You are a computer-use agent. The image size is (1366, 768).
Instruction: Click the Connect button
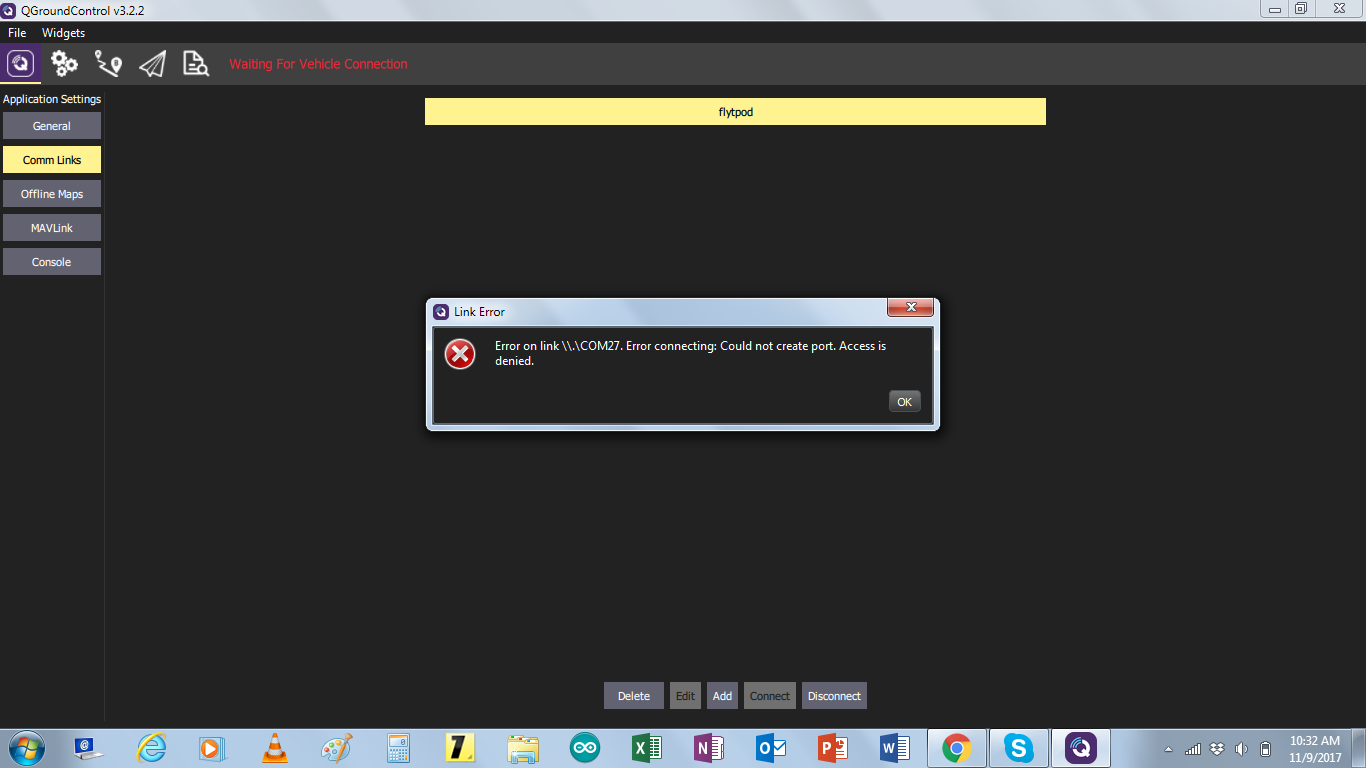(770, 696)
